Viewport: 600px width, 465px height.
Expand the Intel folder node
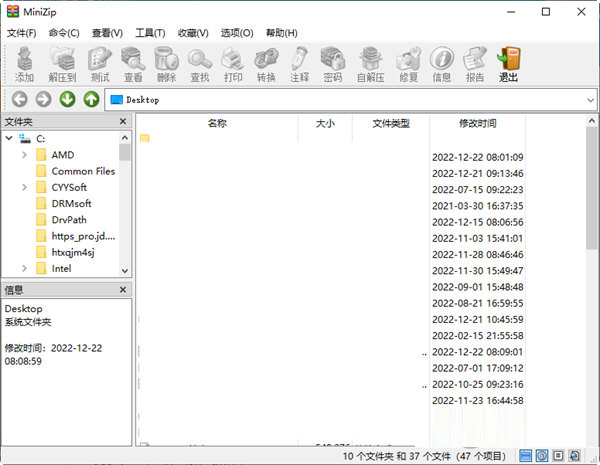pos(24,268)
